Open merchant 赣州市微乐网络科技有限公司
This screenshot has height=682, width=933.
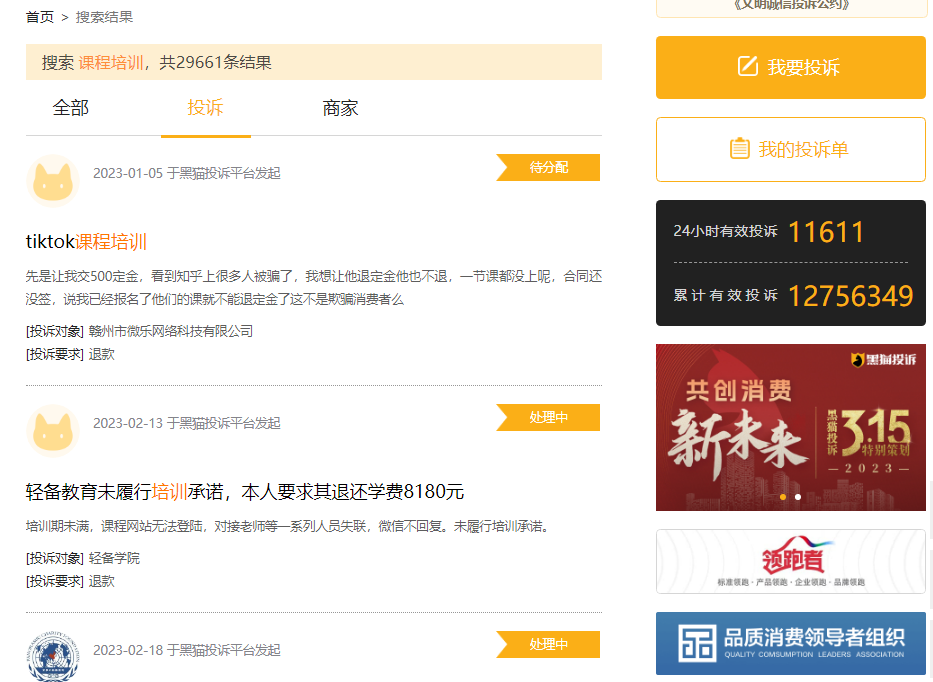(171, 331)
